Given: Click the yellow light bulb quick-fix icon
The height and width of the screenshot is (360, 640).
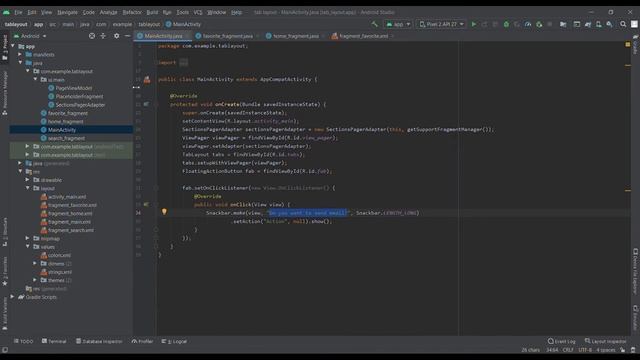Looking at the screenshot, I should (164, 212).
